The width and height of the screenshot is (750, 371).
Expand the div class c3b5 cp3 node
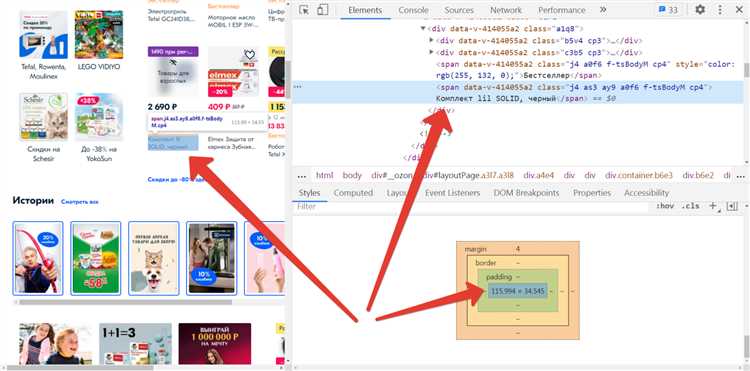[x=431, y=52]
